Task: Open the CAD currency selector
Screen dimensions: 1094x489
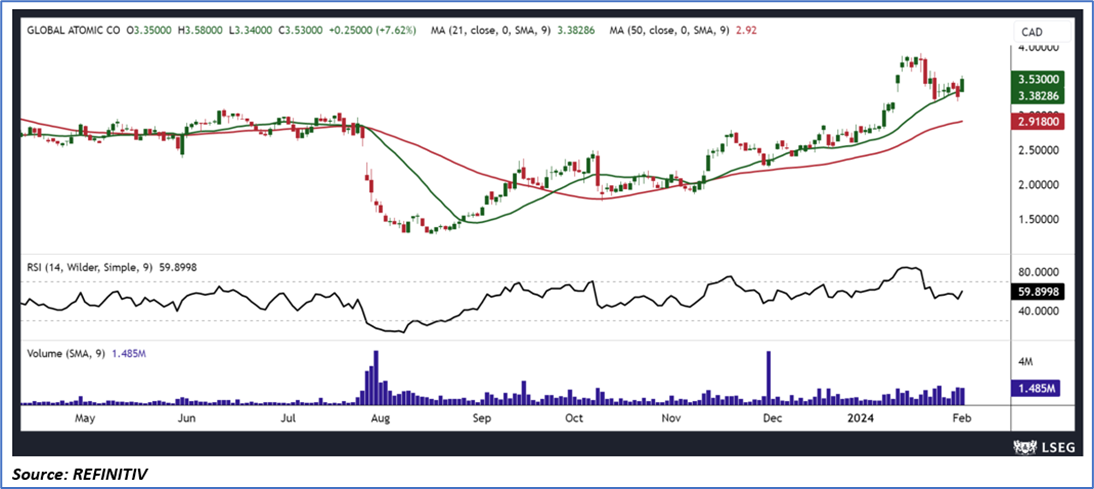Action: (1042, 31)
